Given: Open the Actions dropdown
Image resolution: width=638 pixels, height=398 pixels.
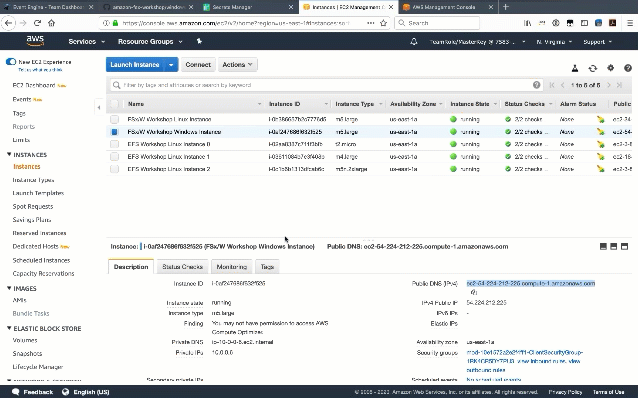Looking at the screenshot, I should 238,64.
